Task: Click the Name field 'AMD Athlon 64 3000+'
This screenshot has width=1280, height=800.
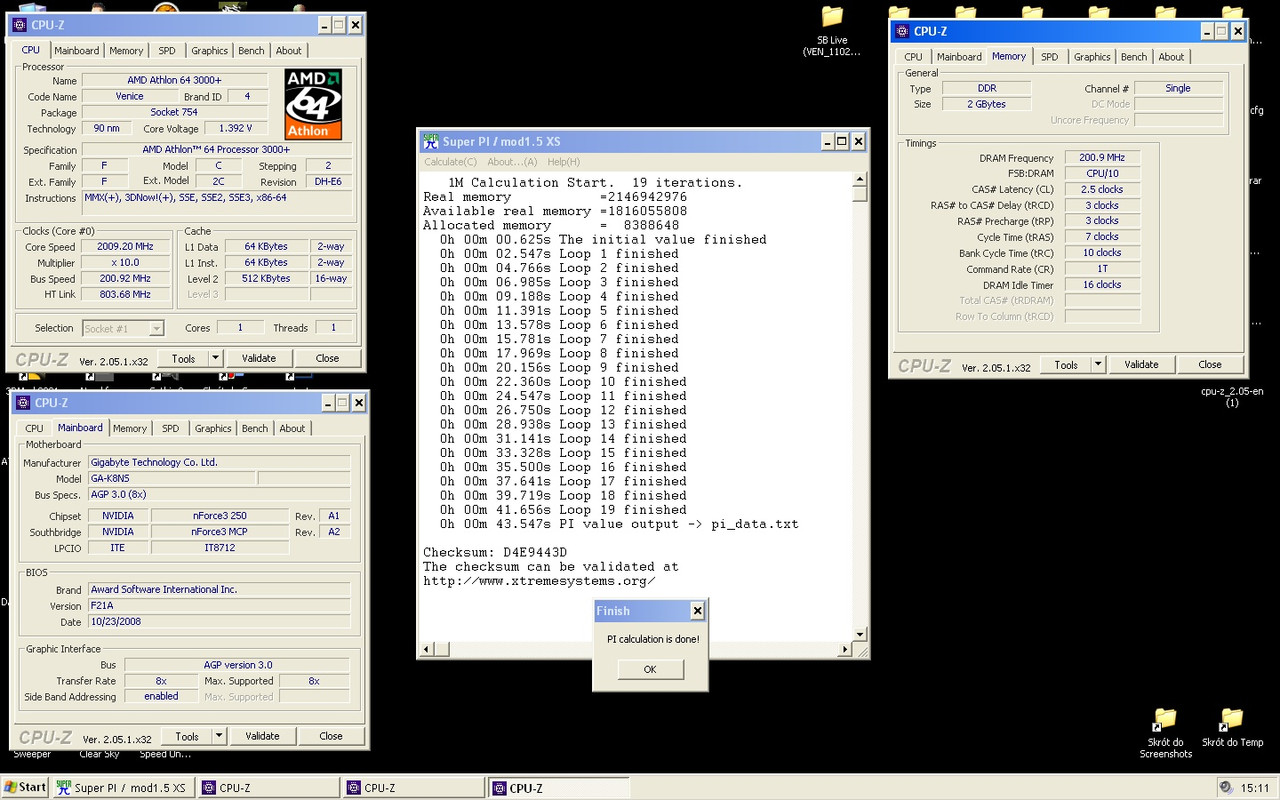Action: pos(175,80)
